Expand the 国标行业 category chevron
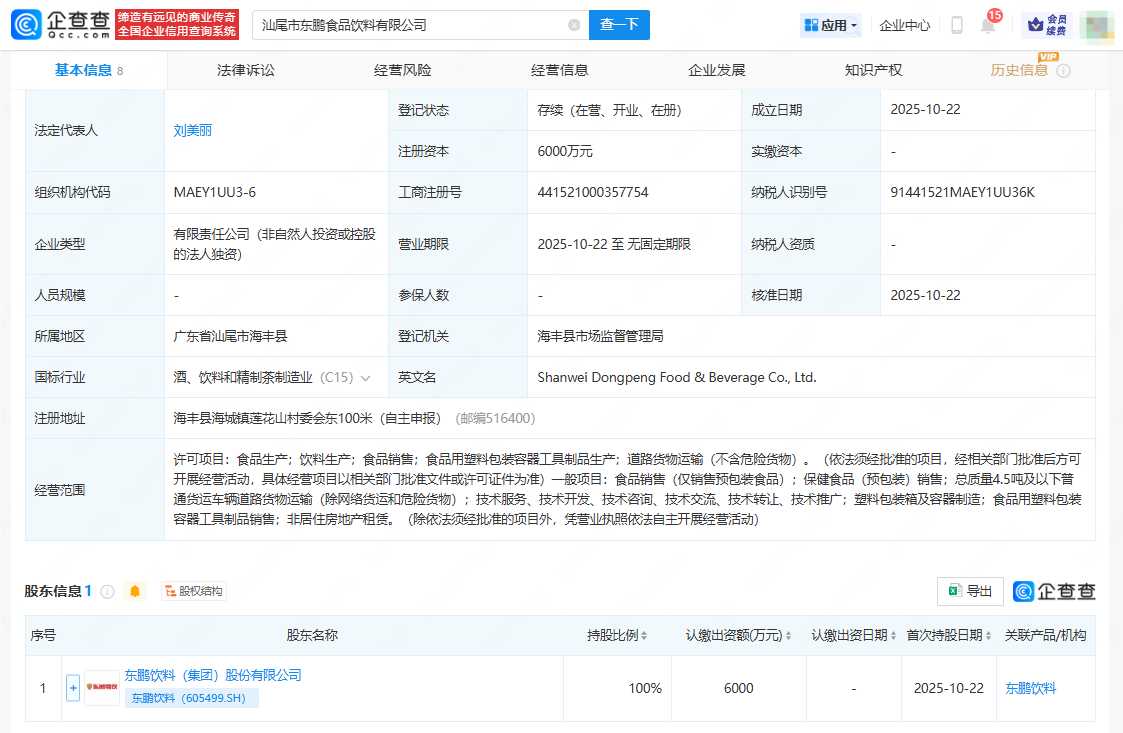 click(x=366, y=378)
